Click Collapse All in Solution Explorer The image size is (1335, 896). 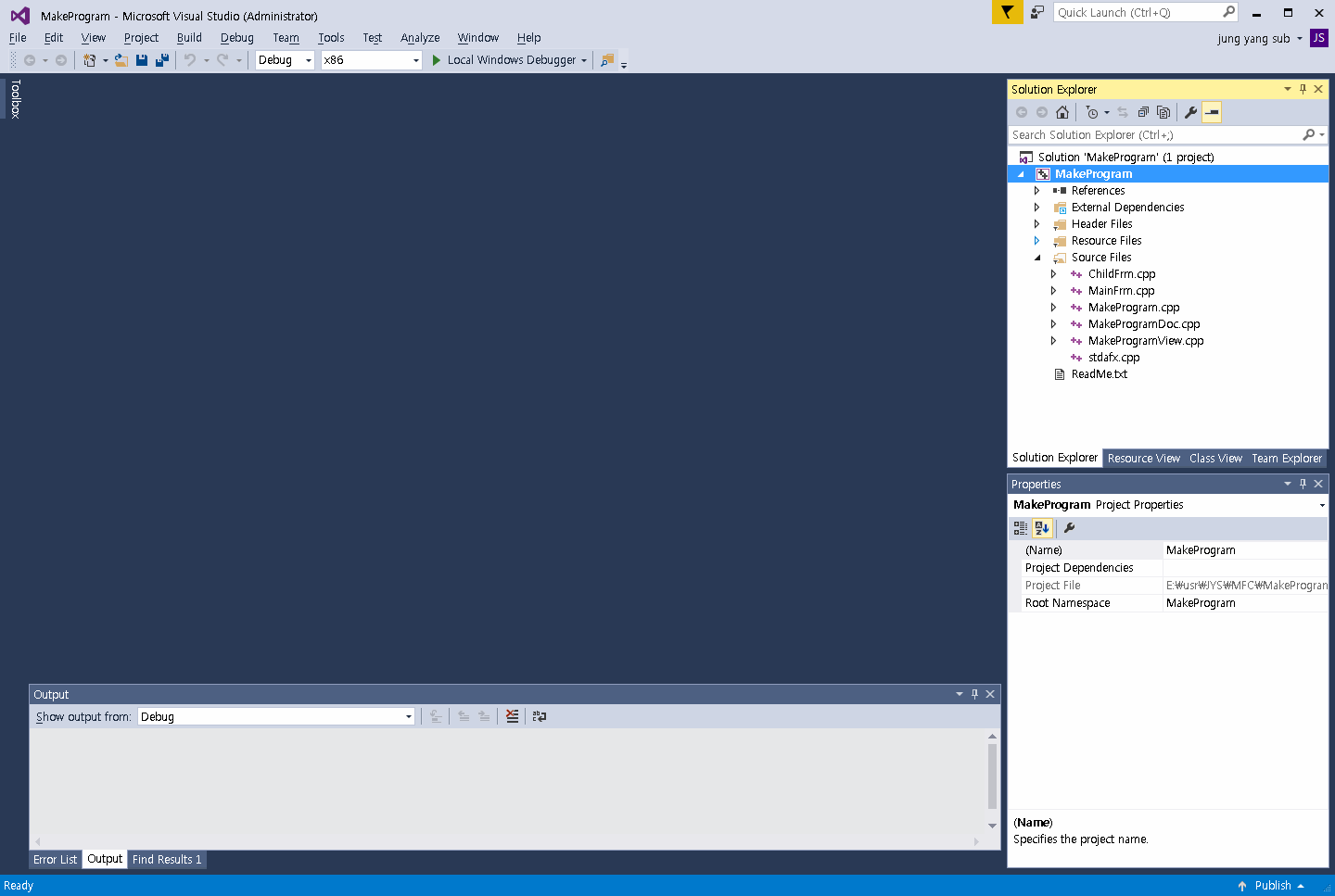click(x=1143, y=112)
